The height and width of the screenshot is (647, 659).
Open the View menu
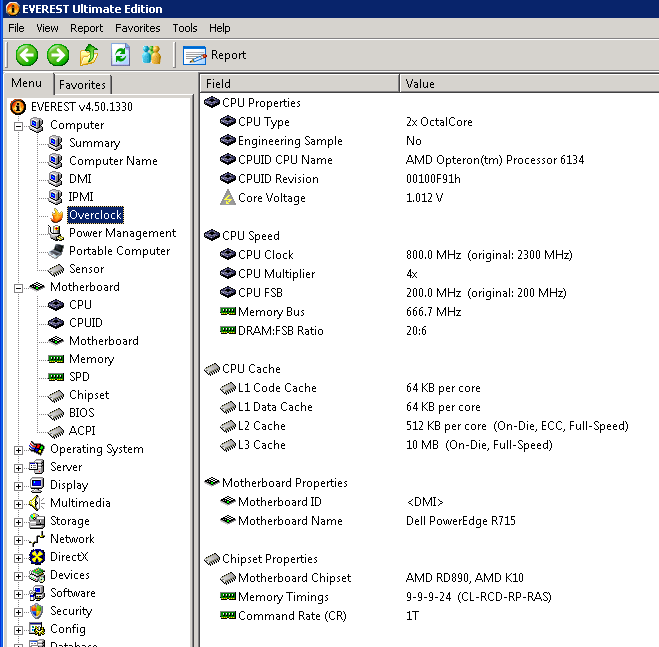(47, 28)
